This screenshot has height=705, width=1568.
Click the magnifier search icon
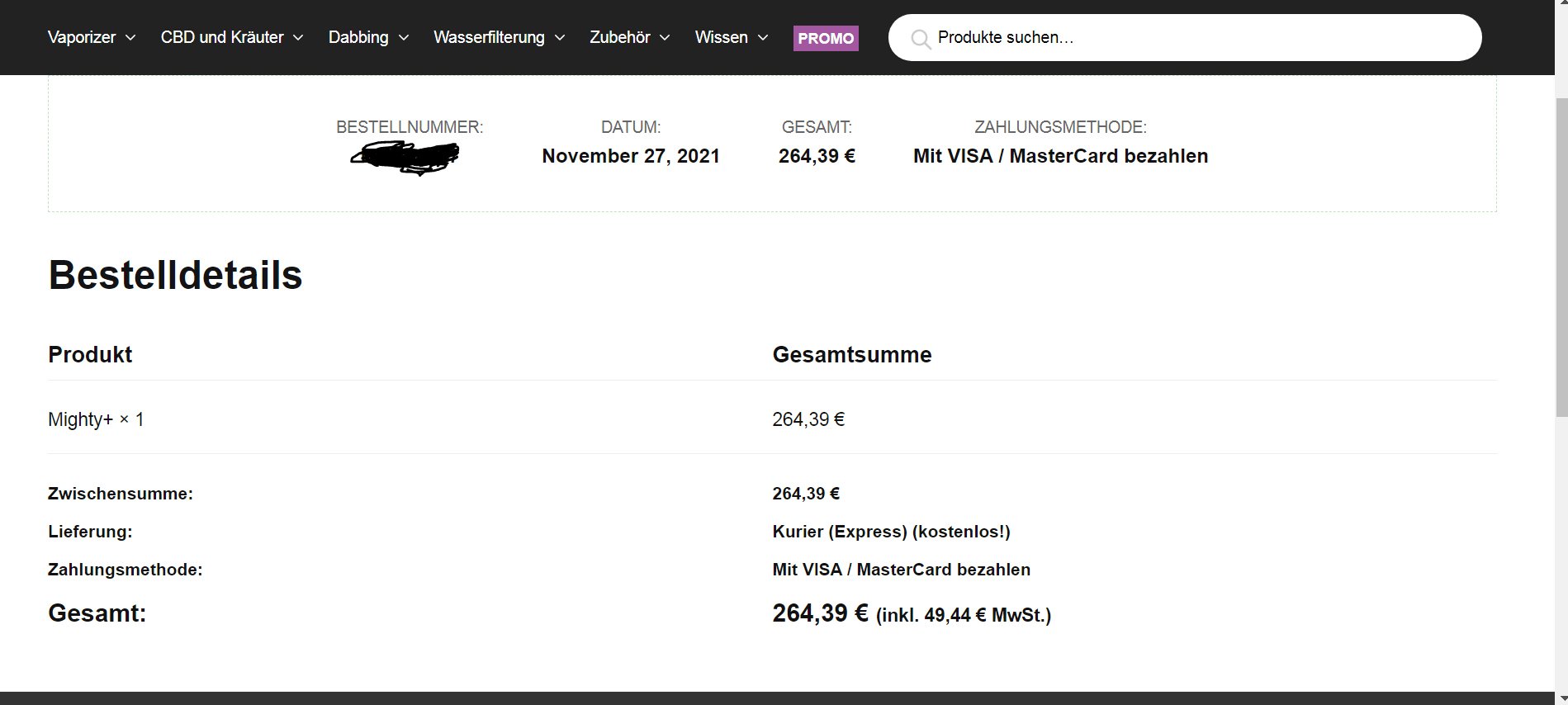coord(920,39)
